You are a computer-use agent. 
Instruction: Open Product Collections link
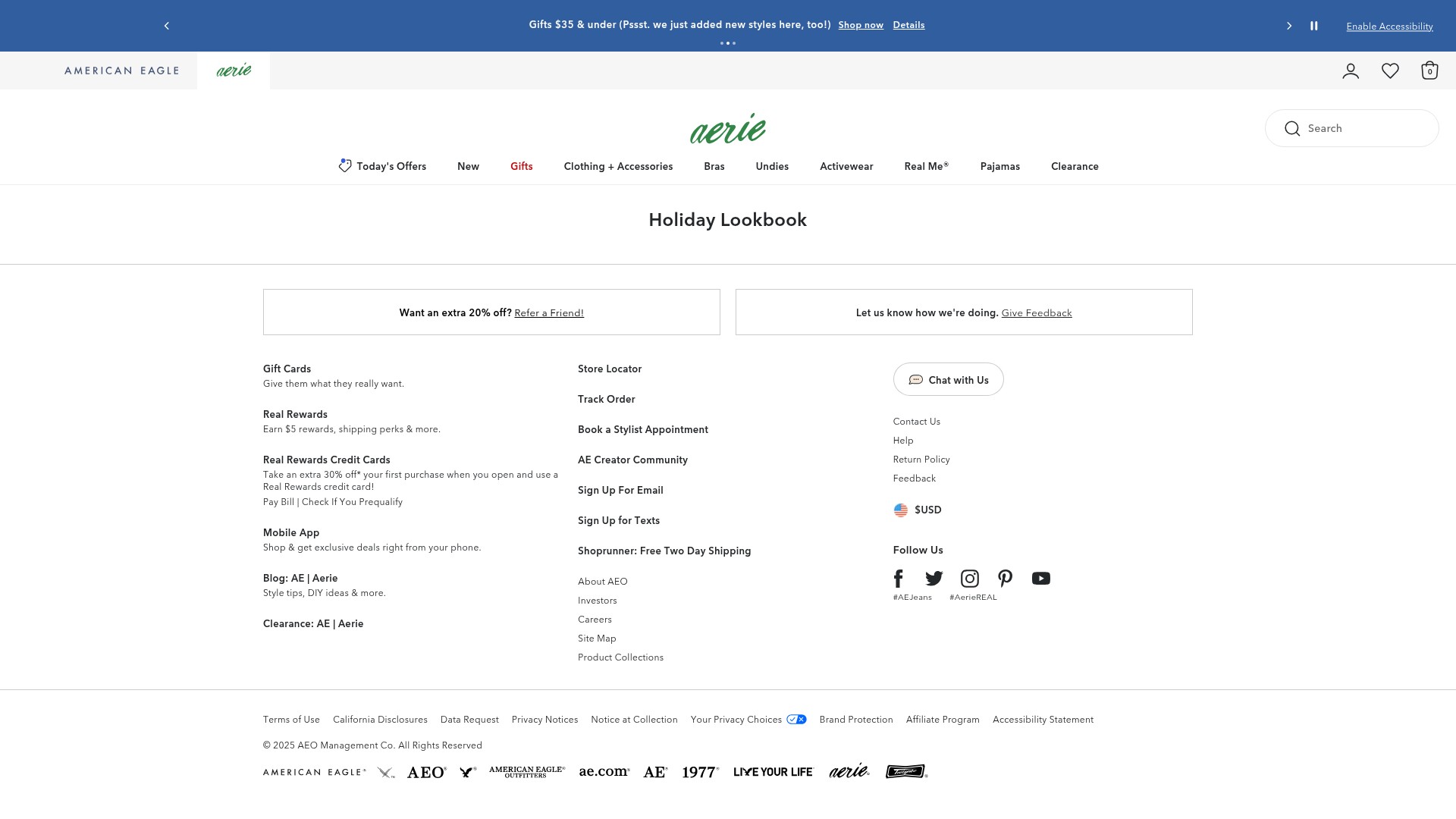[x=620, y=657]
